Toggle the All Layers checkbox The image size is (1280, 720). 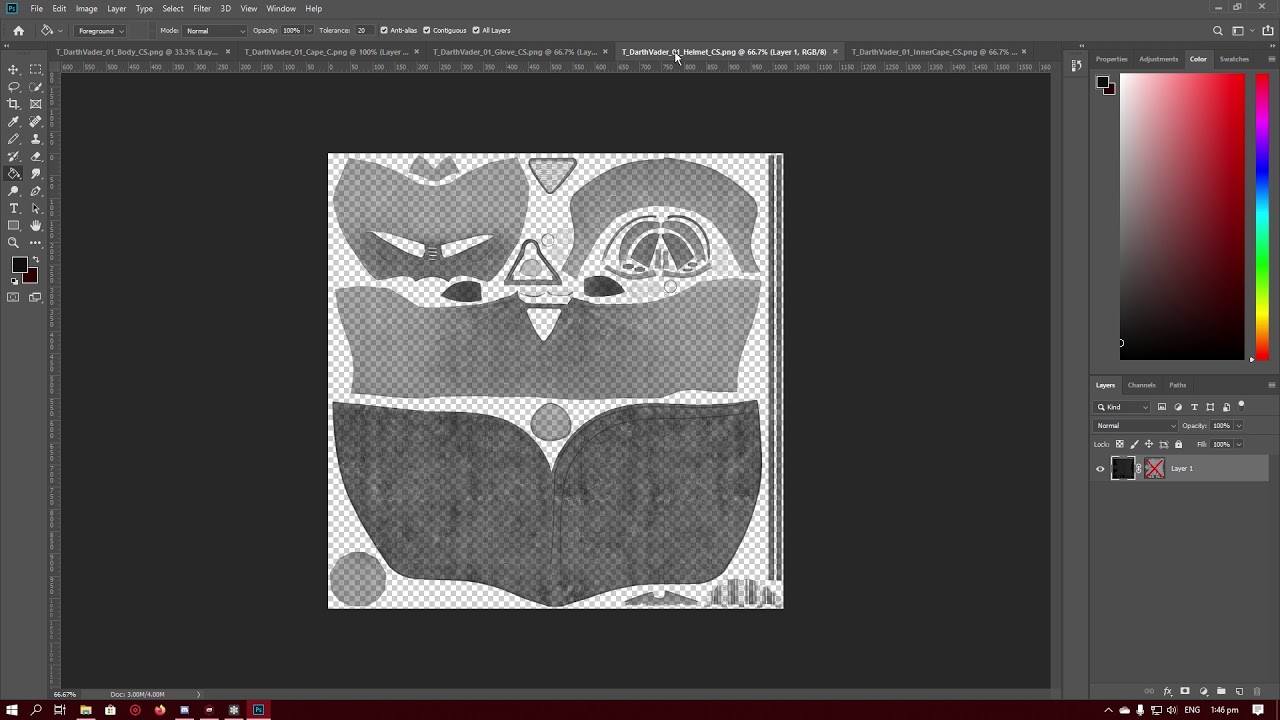476,30
